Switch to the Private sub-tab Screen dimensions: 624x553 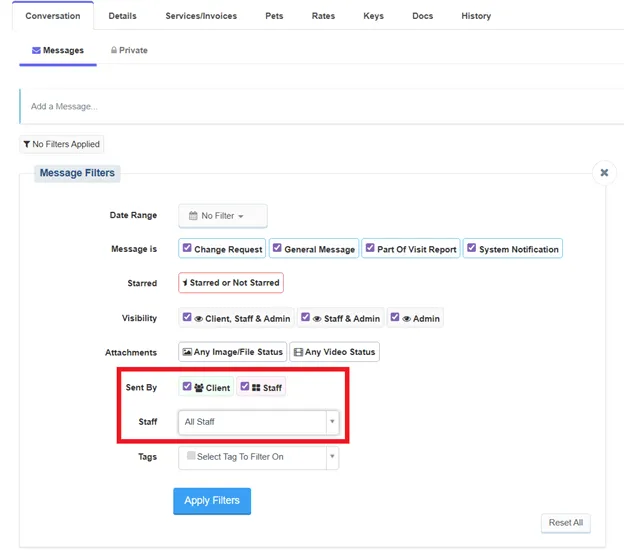tap(129, 51)
